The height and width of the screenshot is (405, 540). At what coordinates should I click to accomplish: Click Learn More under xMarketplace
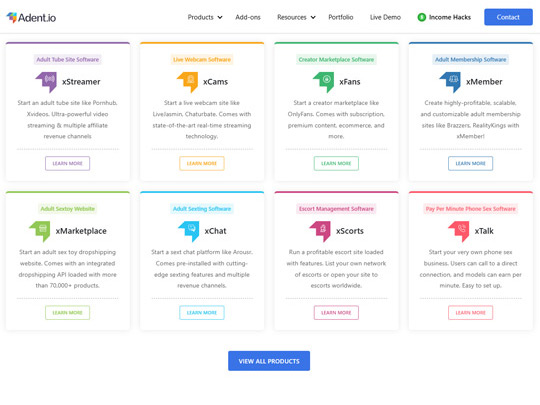tap(68, 313)
